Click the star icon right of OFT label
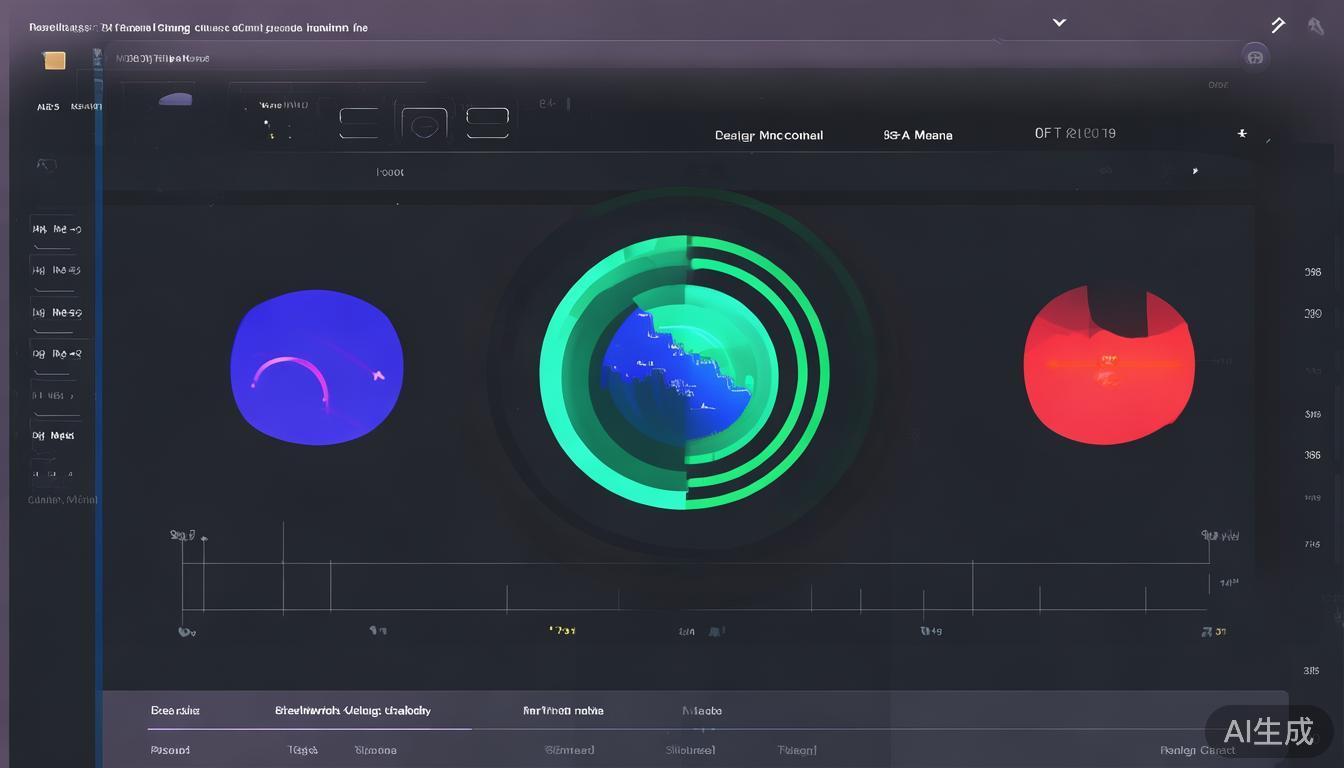The image size is (1344, 768). (1242, 133)
